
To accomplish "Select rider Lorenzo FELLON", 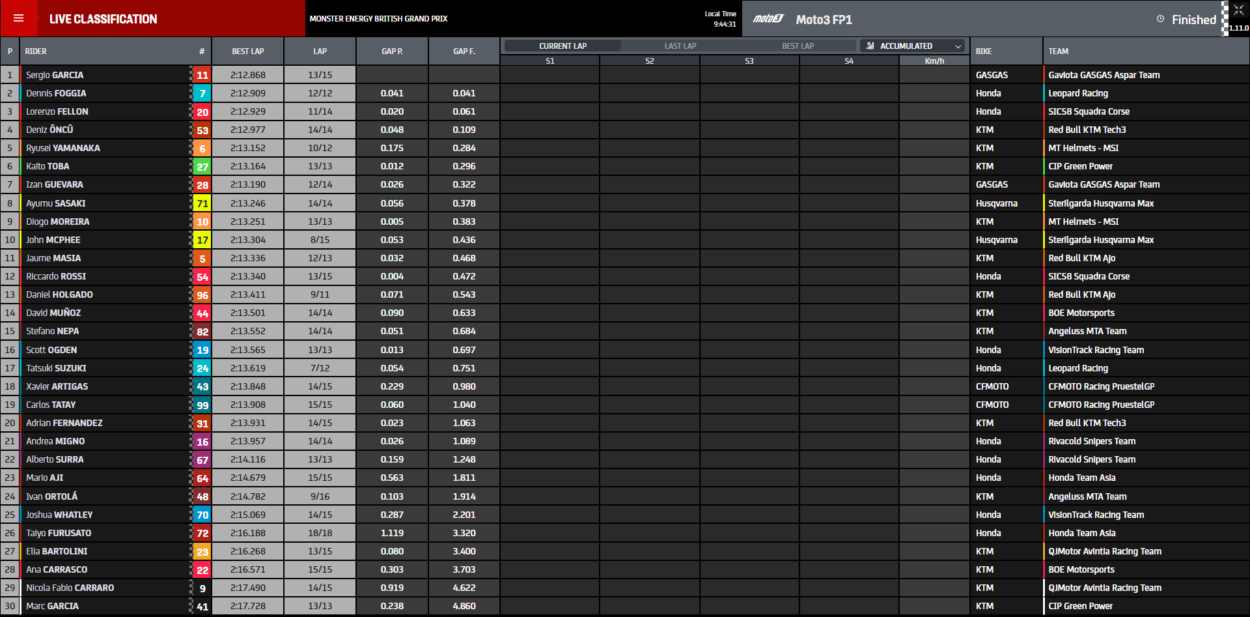I will tap(56, 112).
